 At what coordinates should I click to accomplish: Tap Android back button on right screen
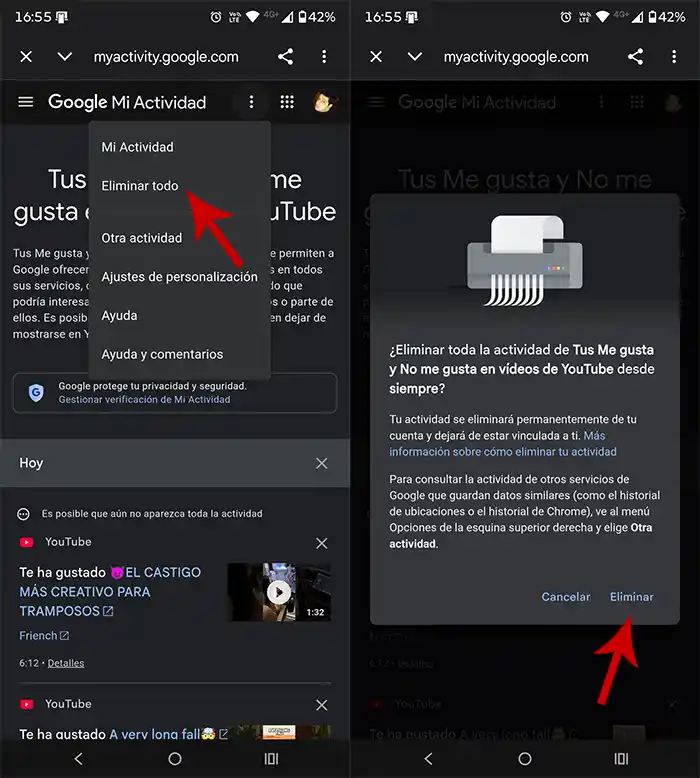(429, 759)
